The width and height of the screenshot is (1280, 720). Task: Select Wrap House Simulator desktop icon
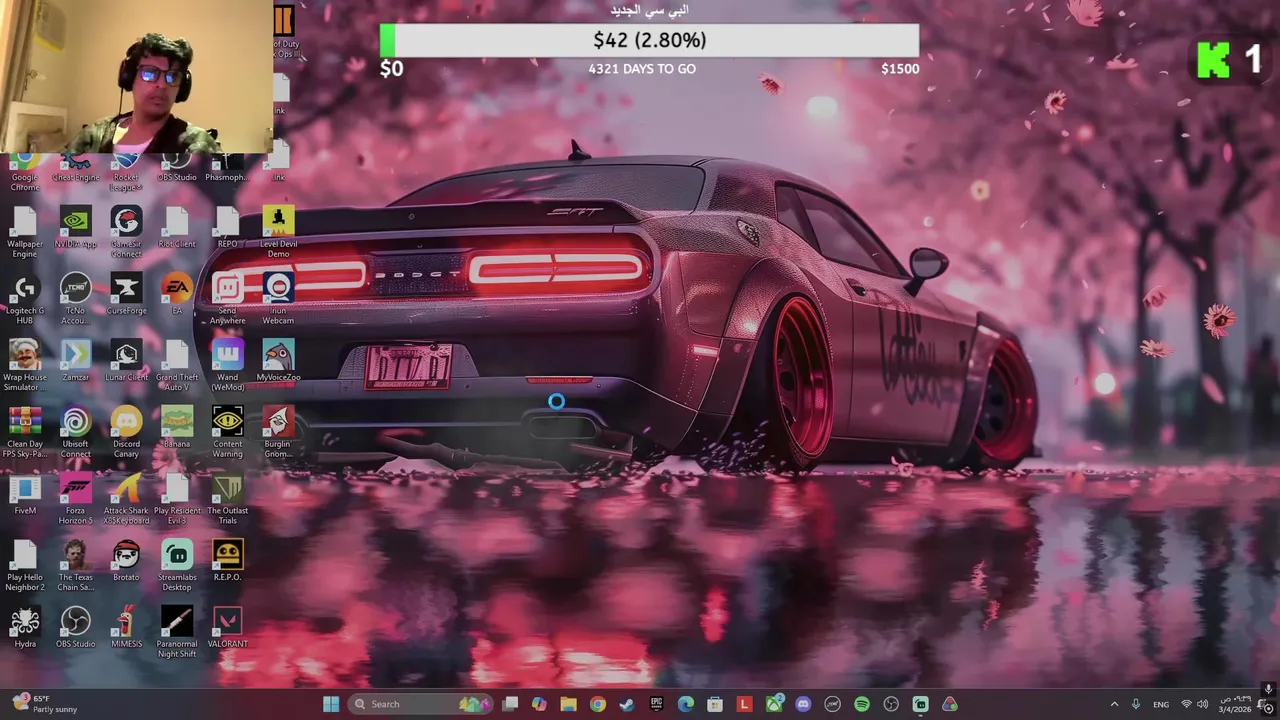click(x=25, y=366)
